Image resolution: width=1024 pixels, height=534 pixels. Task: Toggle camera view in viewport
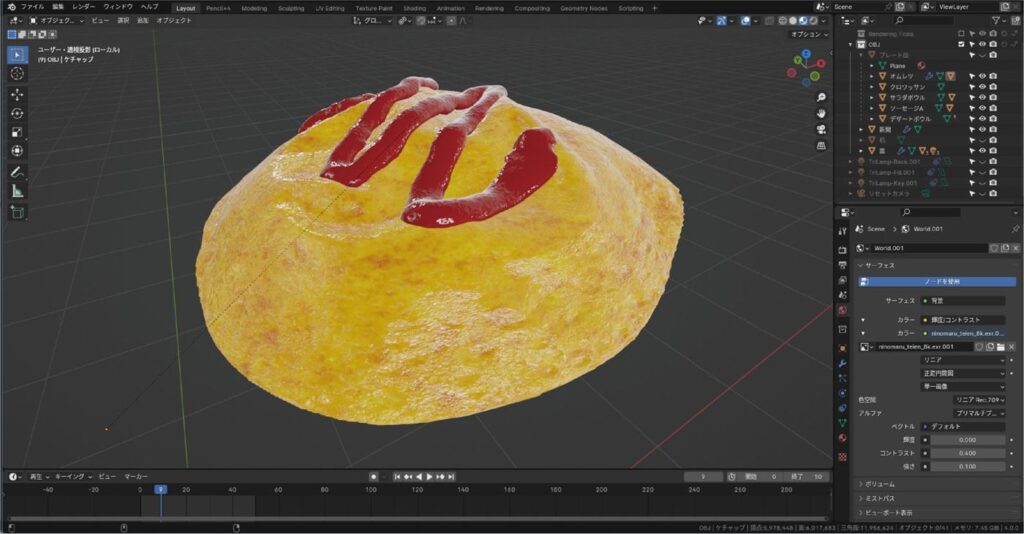(x=821, y=129)
